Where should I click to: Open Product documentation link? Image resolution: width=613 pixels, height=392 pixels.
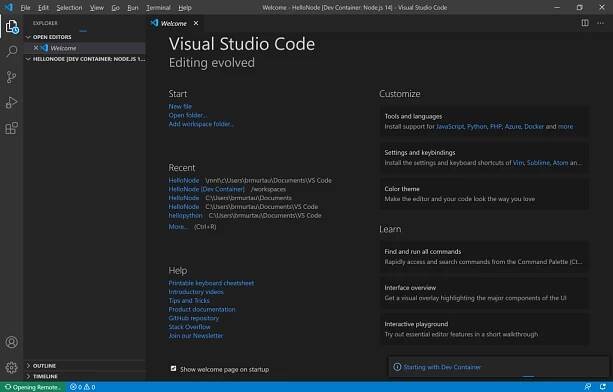202,309
